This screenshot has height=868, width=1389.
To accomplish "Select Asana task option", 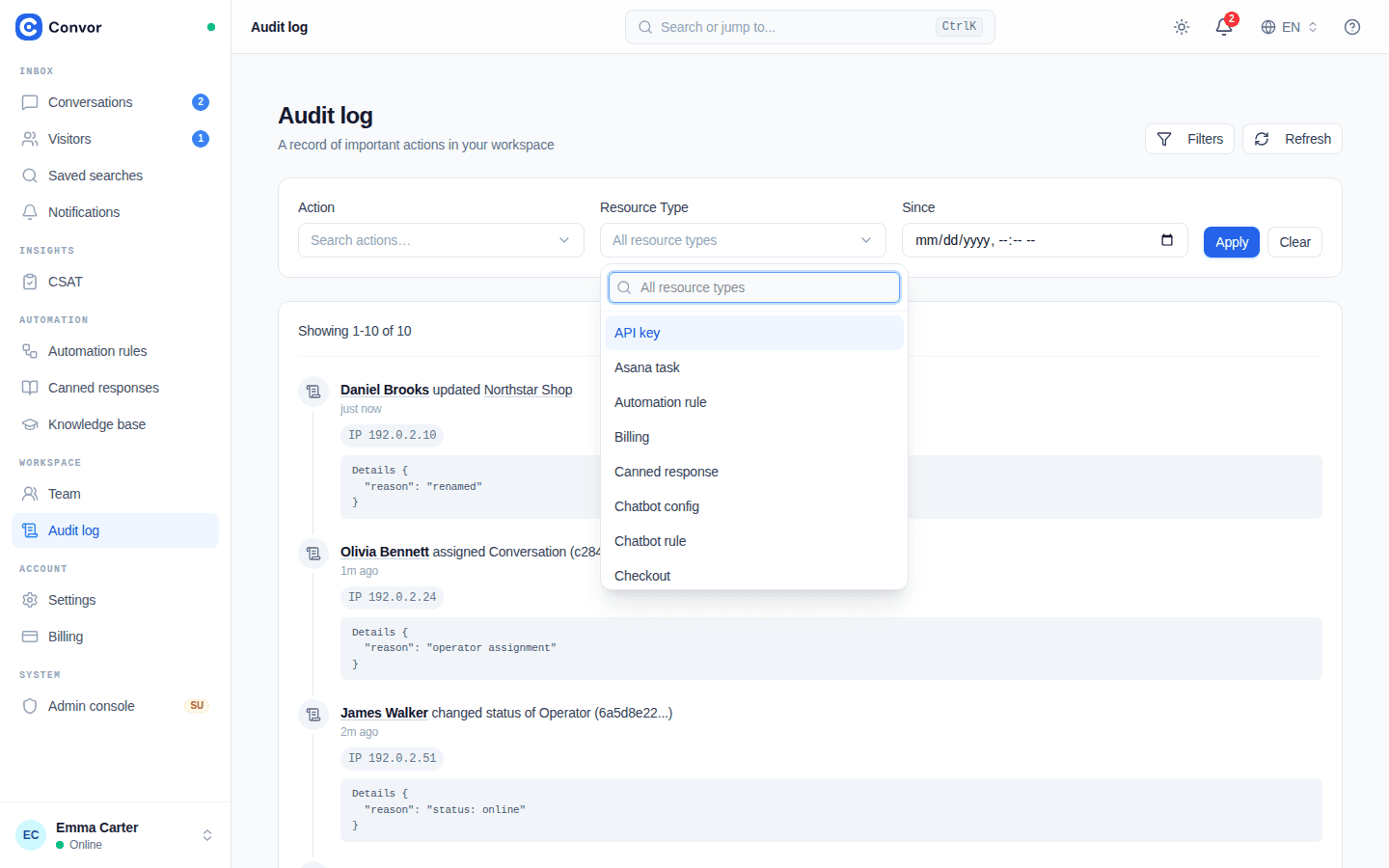I will (754, 367).
